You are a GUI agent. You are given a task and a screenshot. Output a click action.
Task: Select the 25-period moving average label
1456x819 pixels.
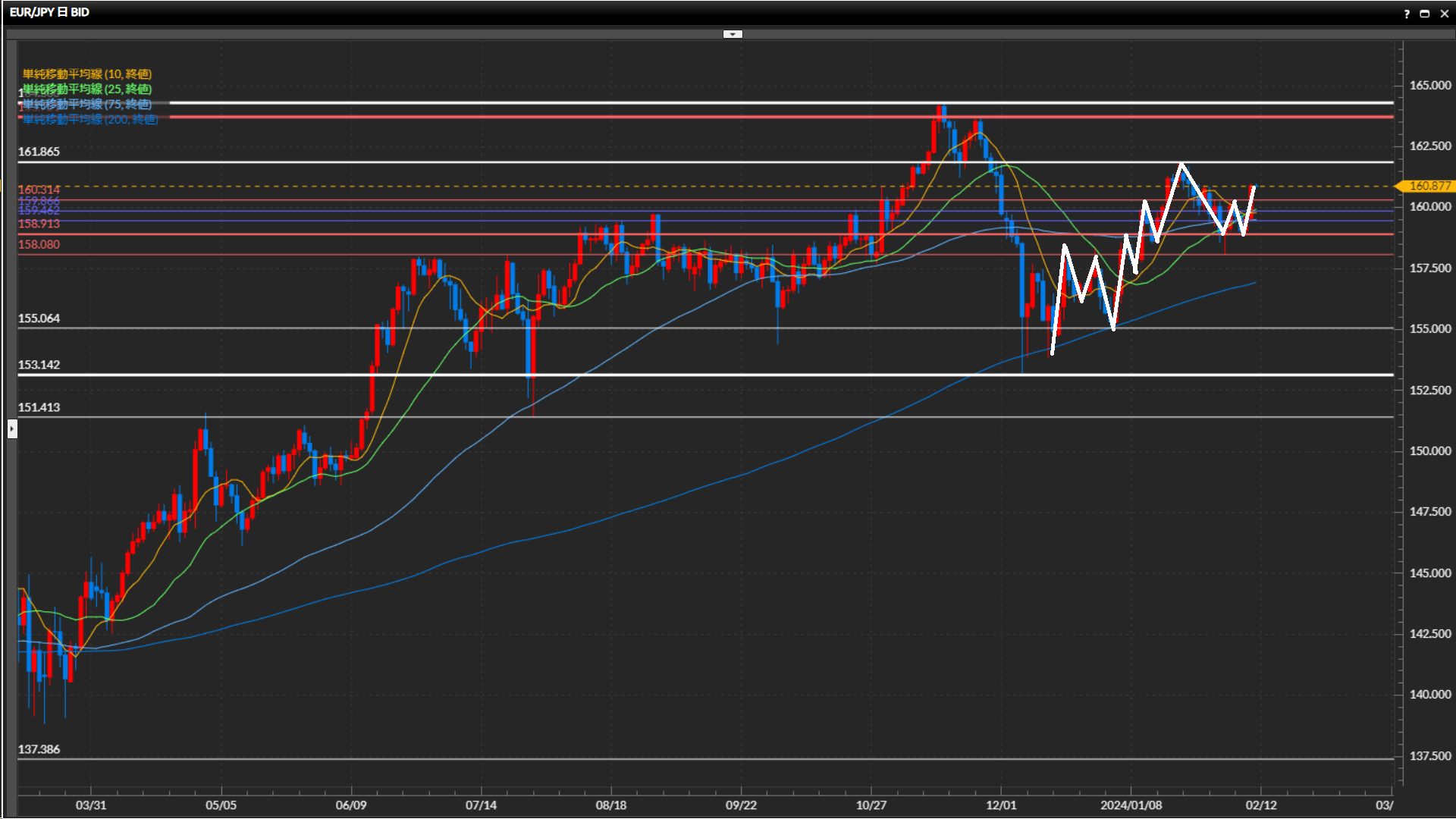(86, 89)
